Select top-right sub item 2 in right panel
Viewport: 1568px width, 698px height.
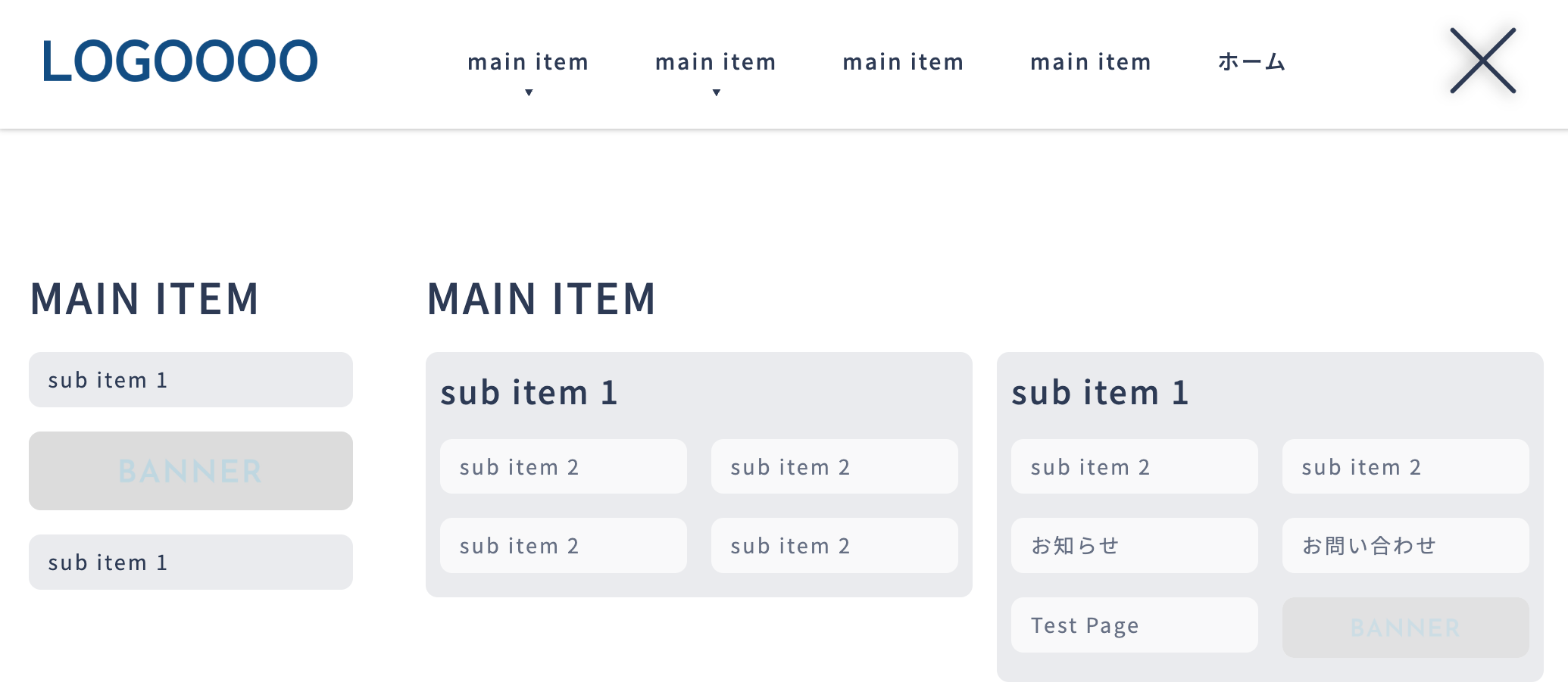[x=1406, y=467]
